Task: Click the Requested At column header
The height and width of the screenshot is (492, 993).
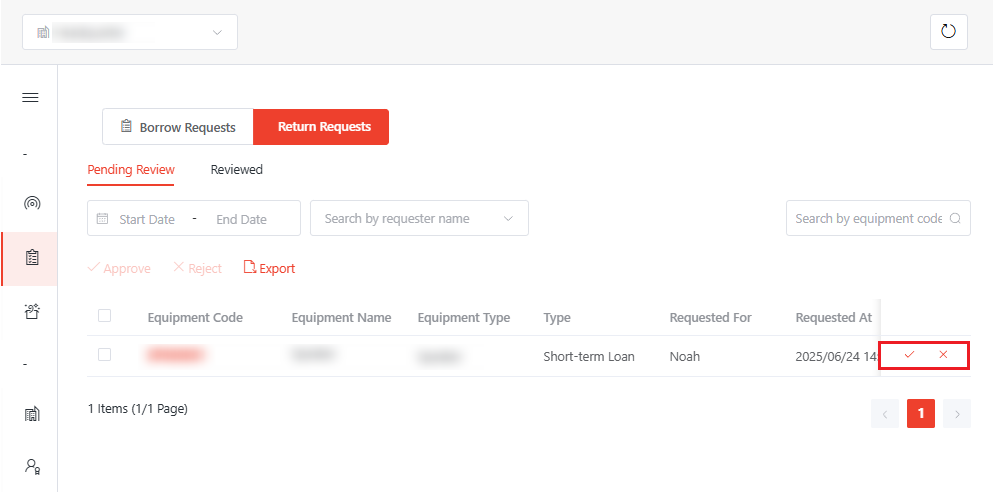Action: click(x=833, y=318)
